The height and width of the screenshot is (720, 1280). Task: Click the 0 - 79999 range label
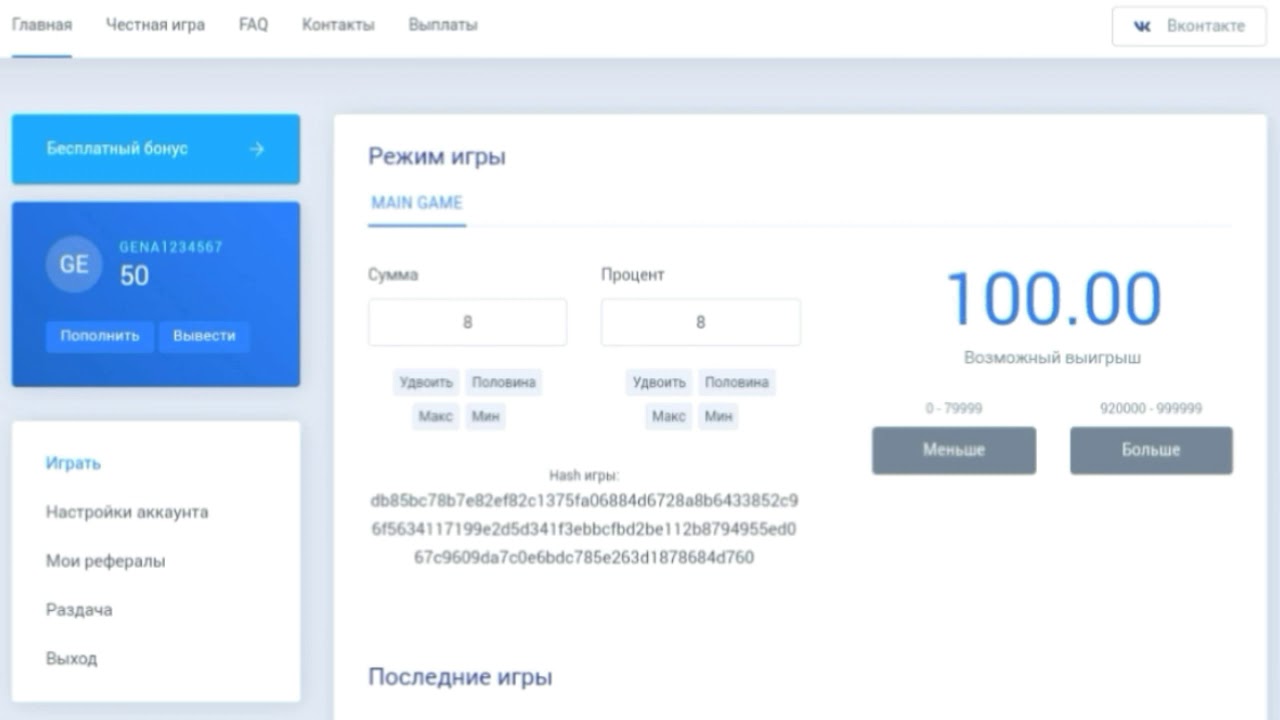[954, 408]
